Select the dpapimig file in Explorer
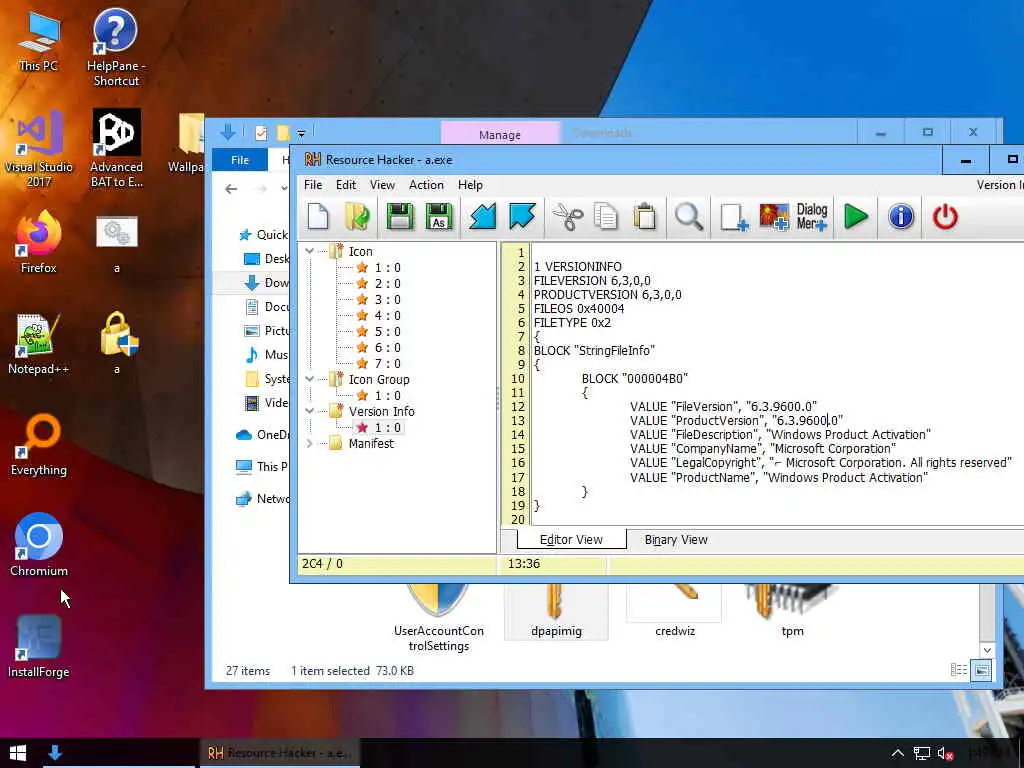The image size is (1024, 768). click(556, 611)
